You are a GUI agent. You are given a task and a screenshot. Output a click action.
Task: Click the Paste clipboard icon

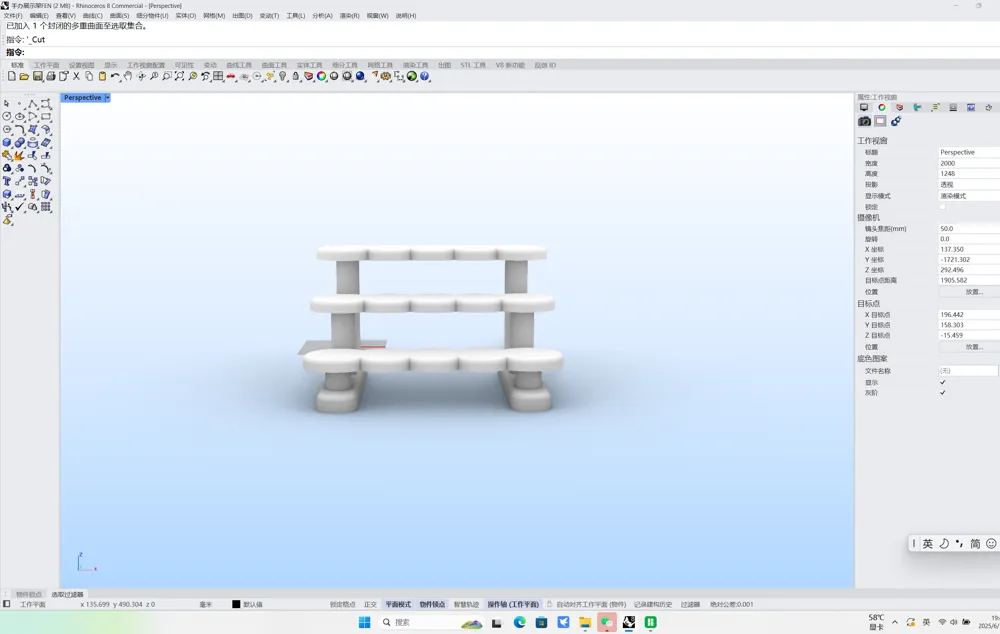(x=102, y=76)
